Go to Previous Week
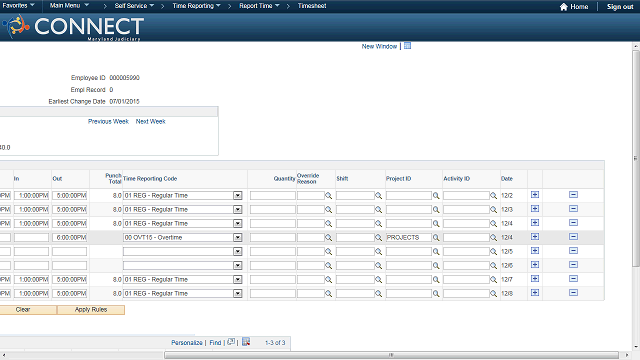Image resolution: width=640 pixels, height=360 pixels. pyautogui.click(x=108, y=121)
